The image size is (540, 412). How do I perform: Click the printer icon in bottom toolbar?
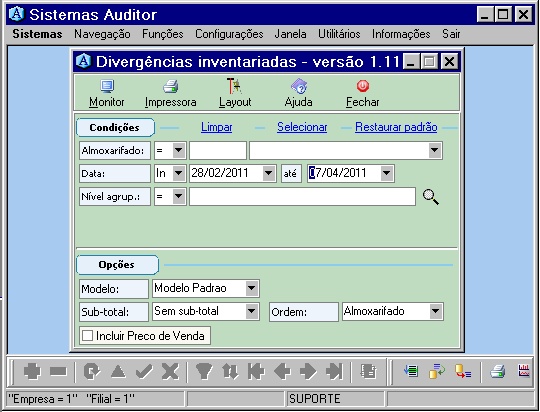pos(498,371)
